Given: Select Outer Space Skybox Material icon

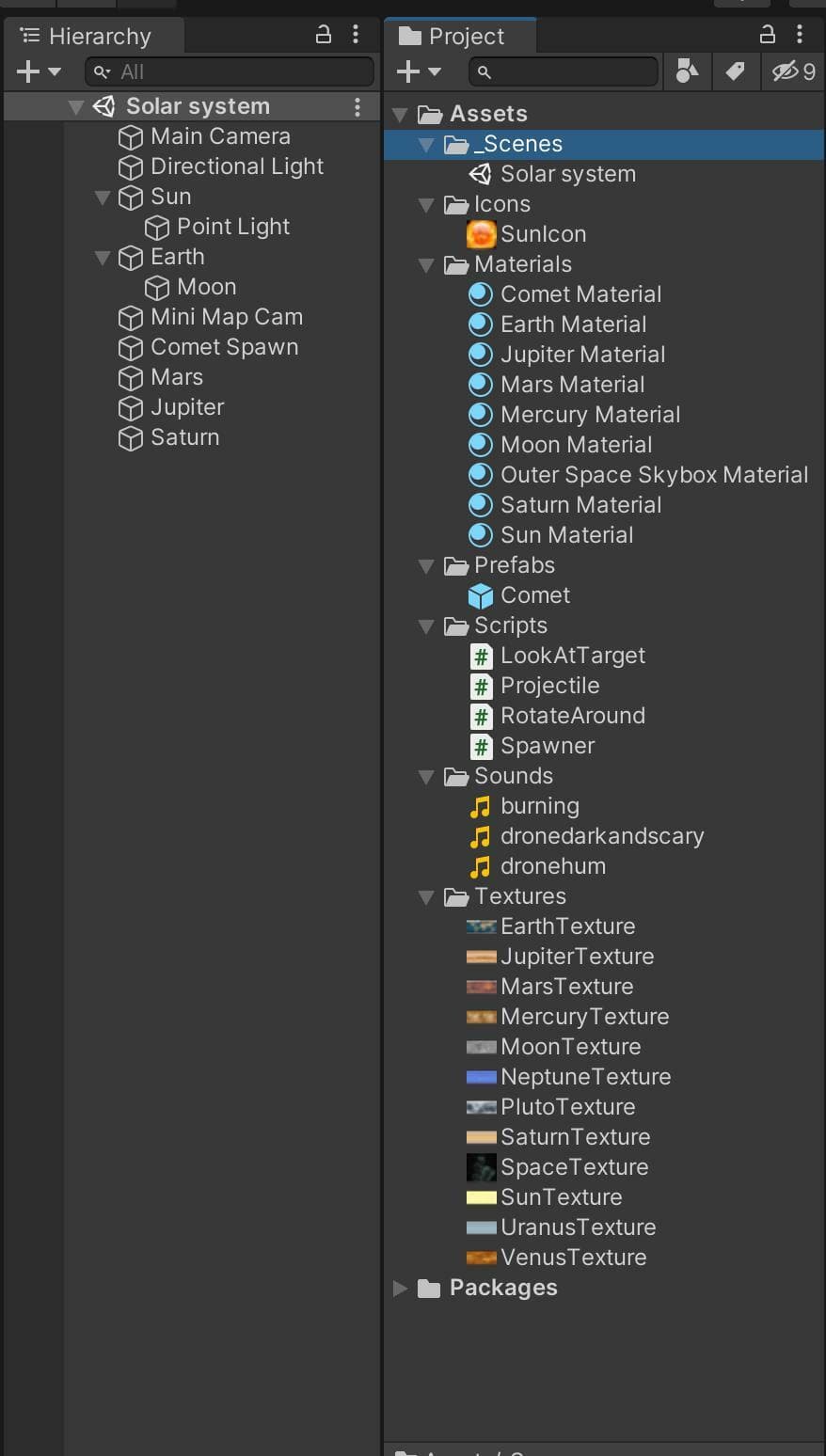Looking at the screenshot, I should pos(481,475).
